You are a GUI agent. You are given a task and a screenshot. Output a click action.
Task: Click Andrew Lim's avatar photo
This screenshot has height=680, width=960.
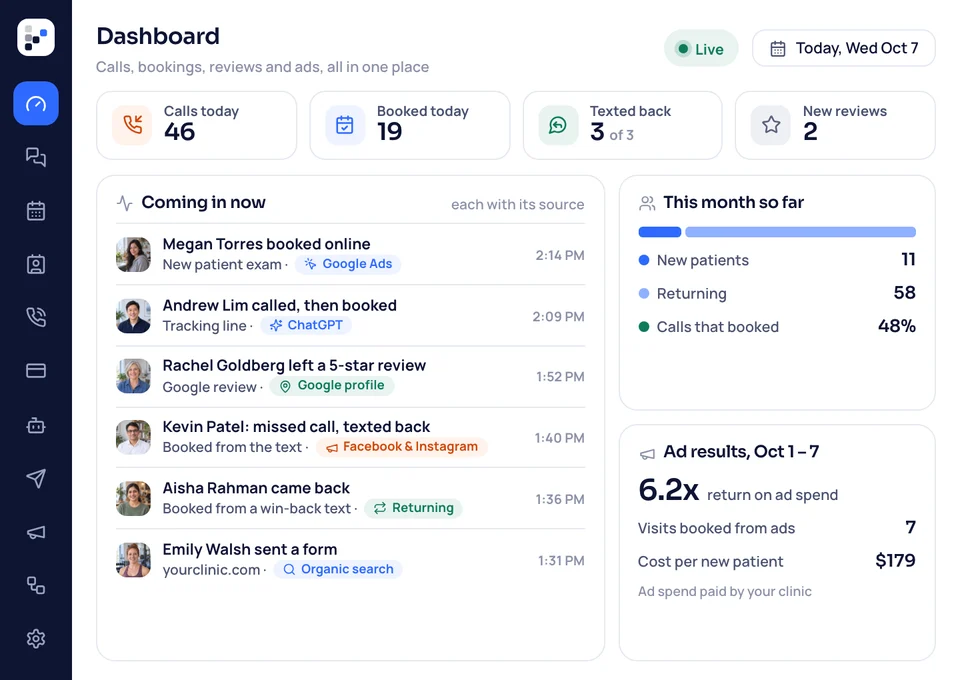click(x=133, y=316)
